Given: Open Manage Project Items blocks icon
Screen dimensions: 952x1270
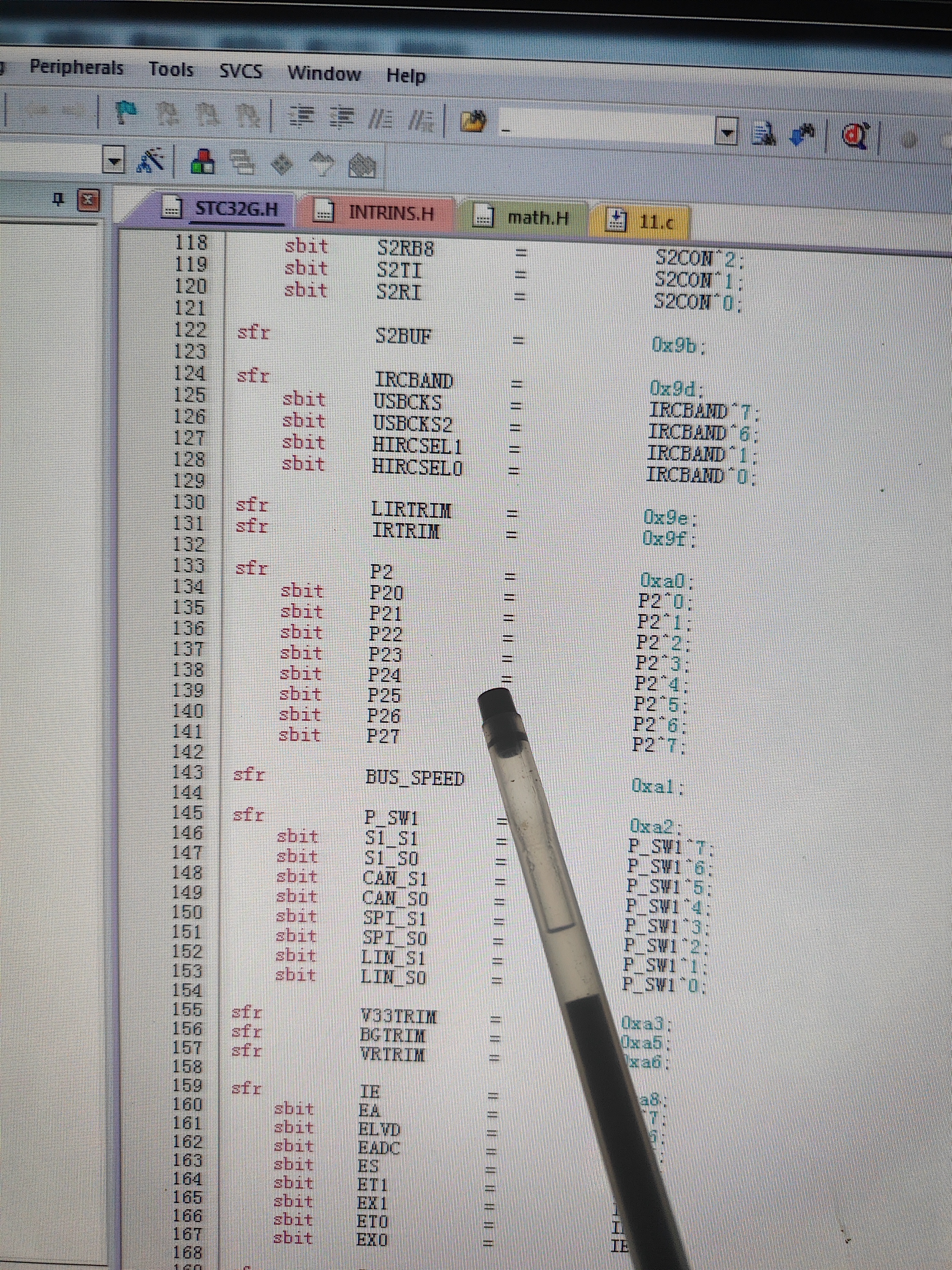Looking at the screenshot, I should pos(202,162).
